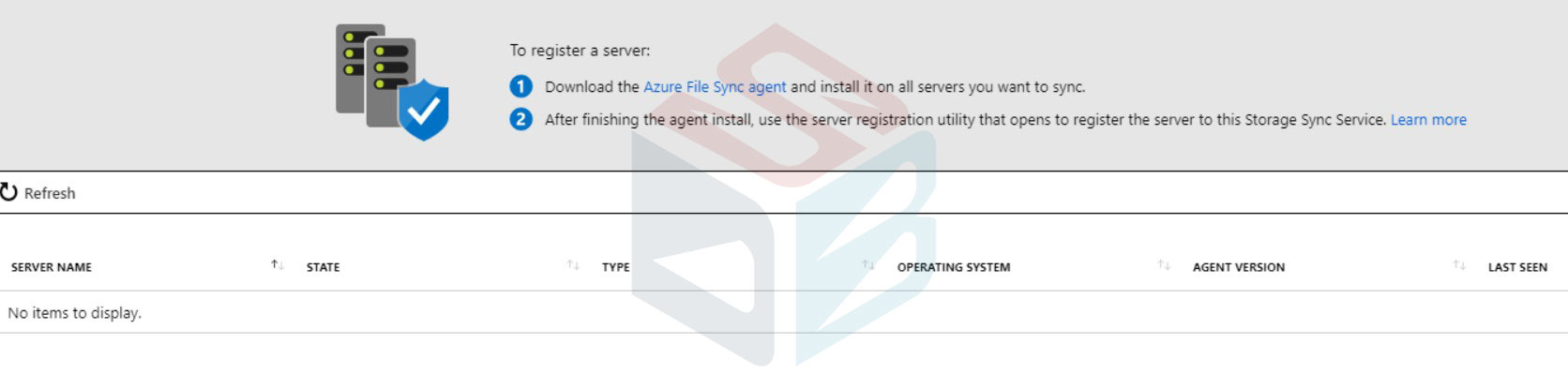Image resolution: width=1568 pixels, height=389 pixels.
Task: Select the SERVER NAME column header
Action: (52, 267)
